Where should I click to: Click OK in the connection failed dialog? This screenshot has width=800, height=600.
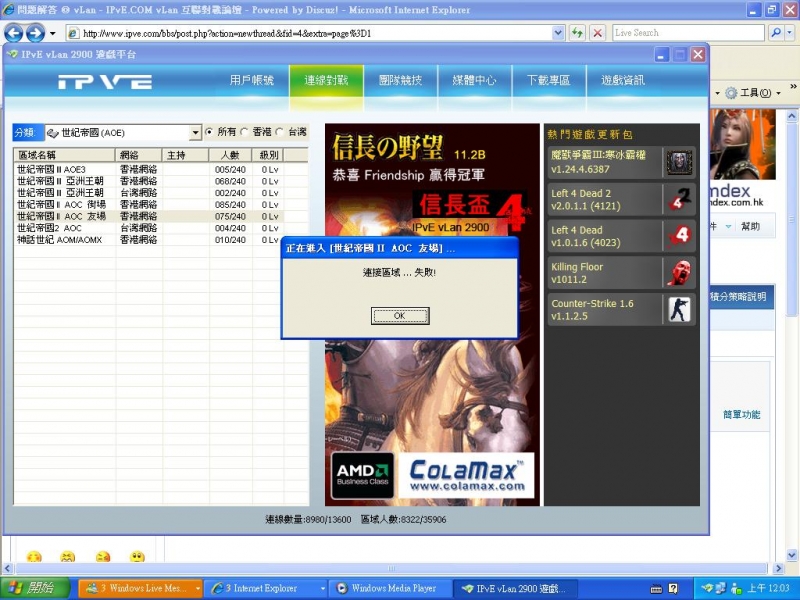click(x=399, y=316)
